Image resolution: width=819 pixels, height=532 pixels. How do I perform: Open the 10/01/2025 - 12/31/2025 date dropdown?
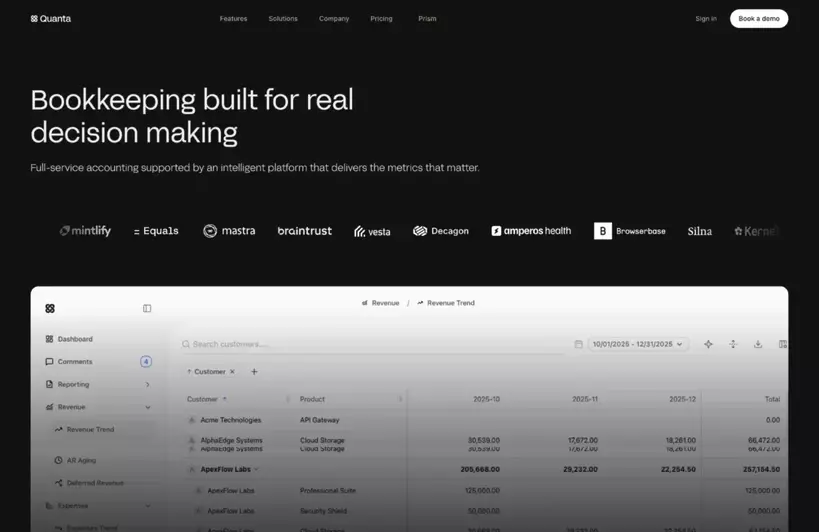pos(638,344)
